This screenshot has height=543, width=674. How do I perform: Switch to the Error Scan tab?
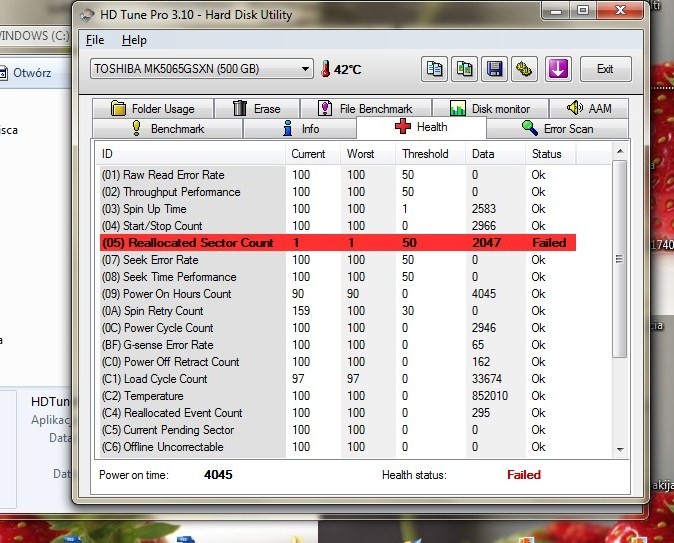coord(558,129)
